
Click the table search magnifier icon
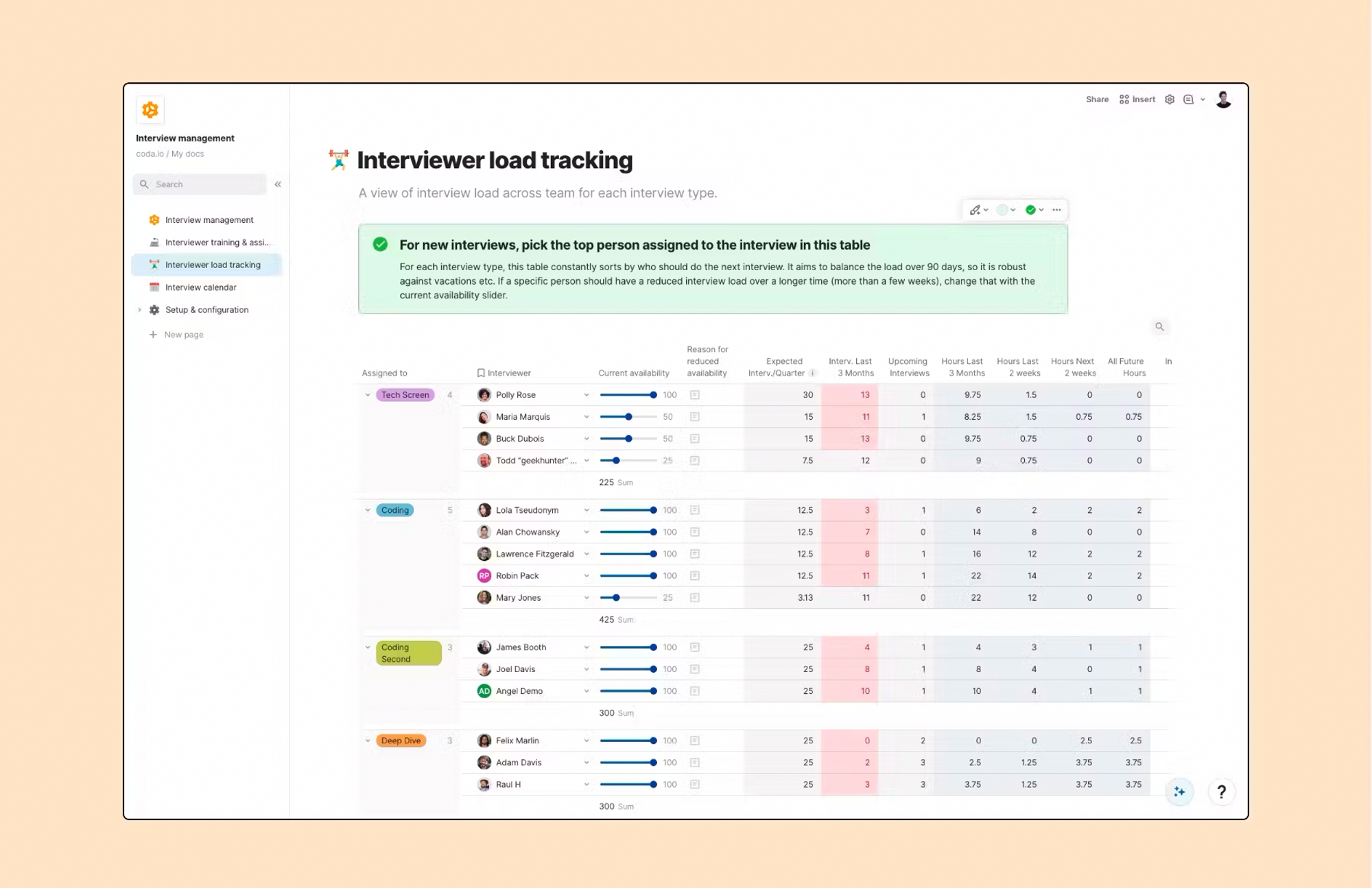click(x=1159, y=326)
